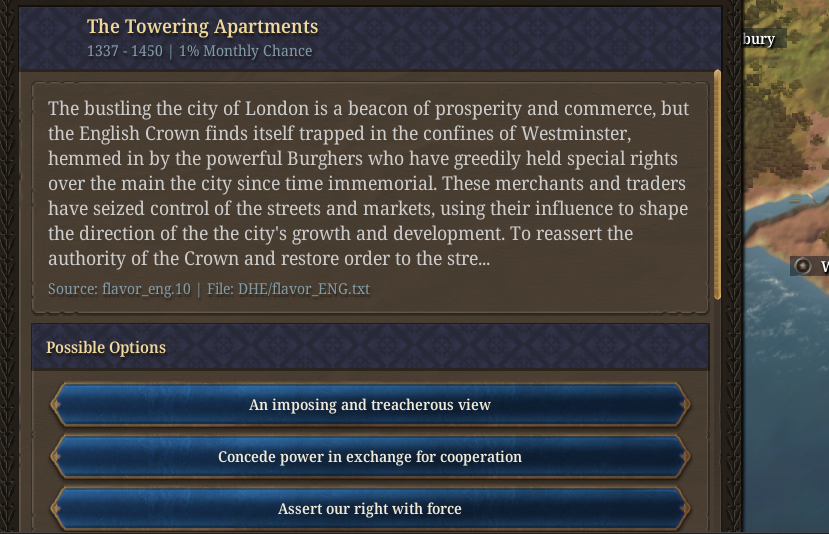
Task: Click the 'W' label beside map marker
Action: (824, 266)
